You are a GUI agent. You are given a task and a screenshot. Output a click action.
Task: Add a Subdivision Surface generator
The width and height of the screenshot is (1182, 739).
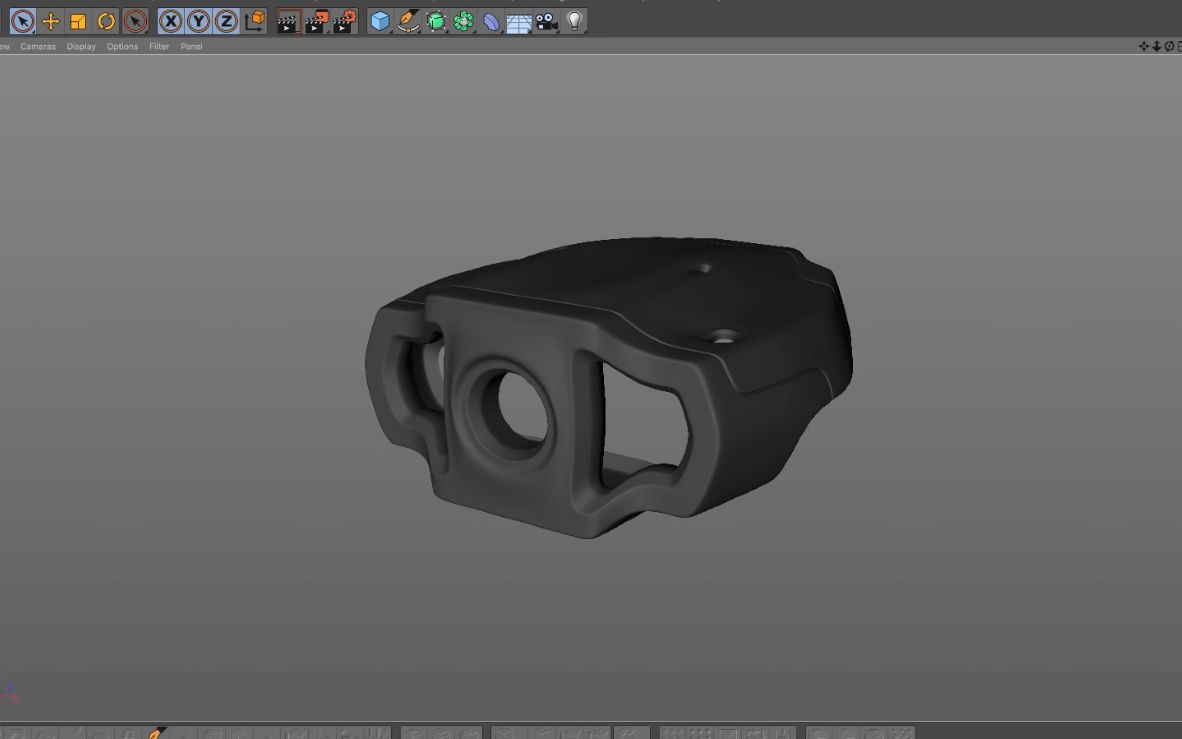(x=437, y=20)
